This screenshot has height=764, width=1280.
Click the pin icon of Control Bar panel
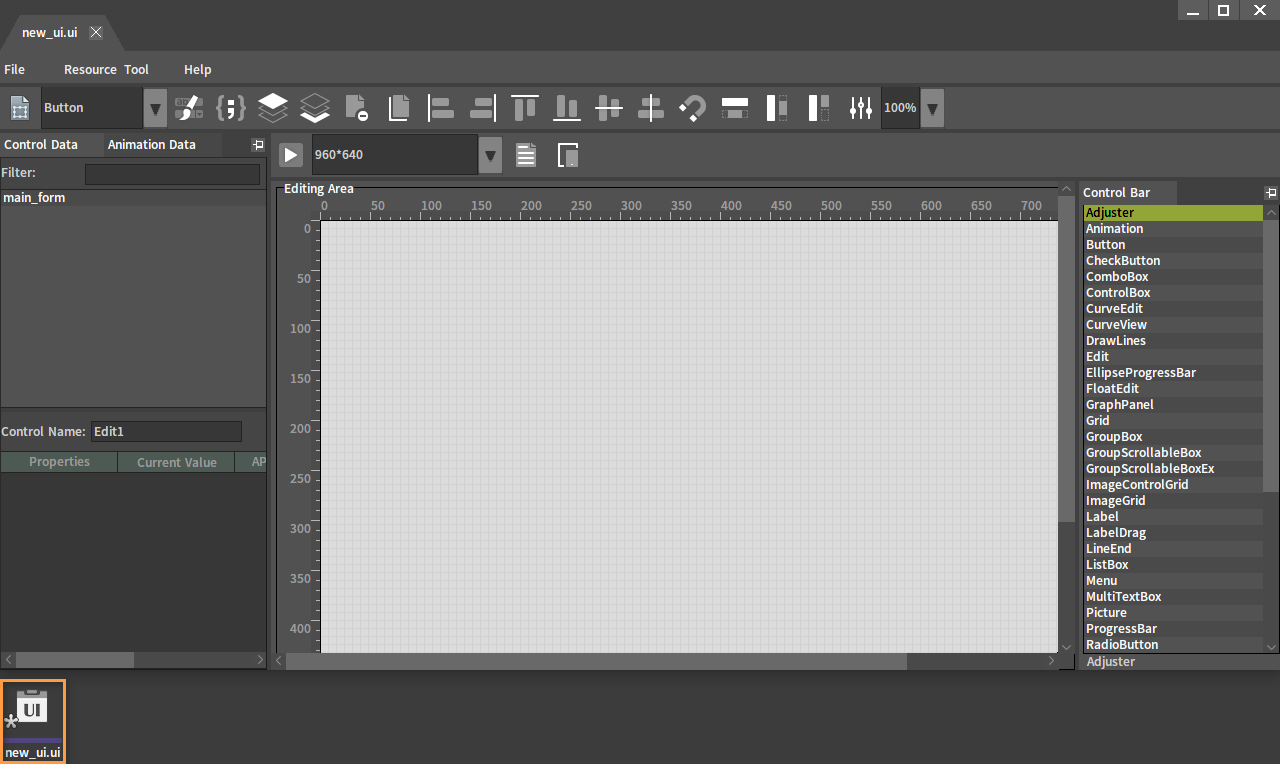tap(1271, 193)
